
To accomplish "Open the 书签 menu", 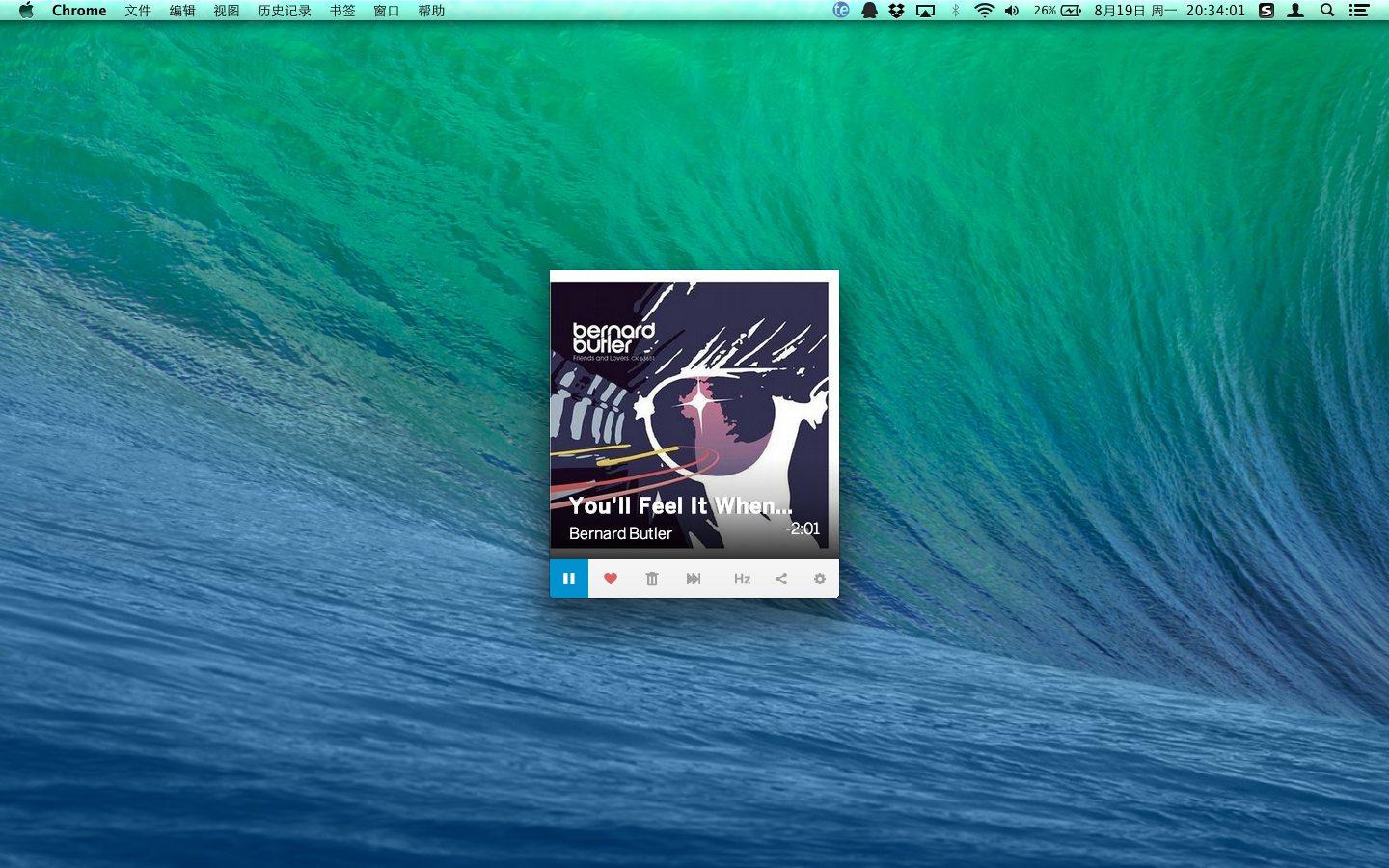I will pos(342,11).
